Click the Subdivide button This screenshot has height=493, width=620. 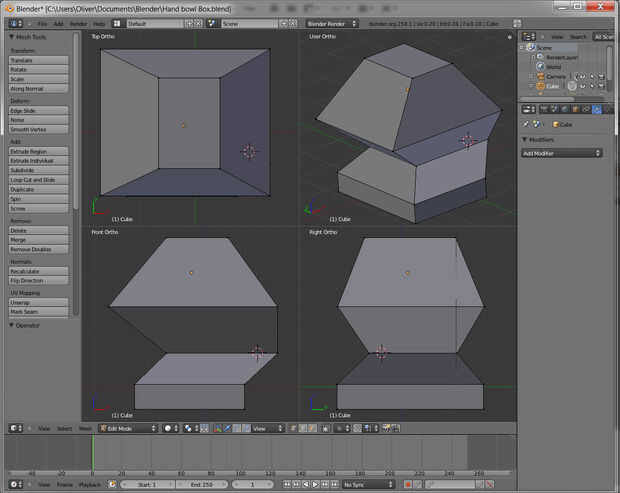(x=39, y=170)
